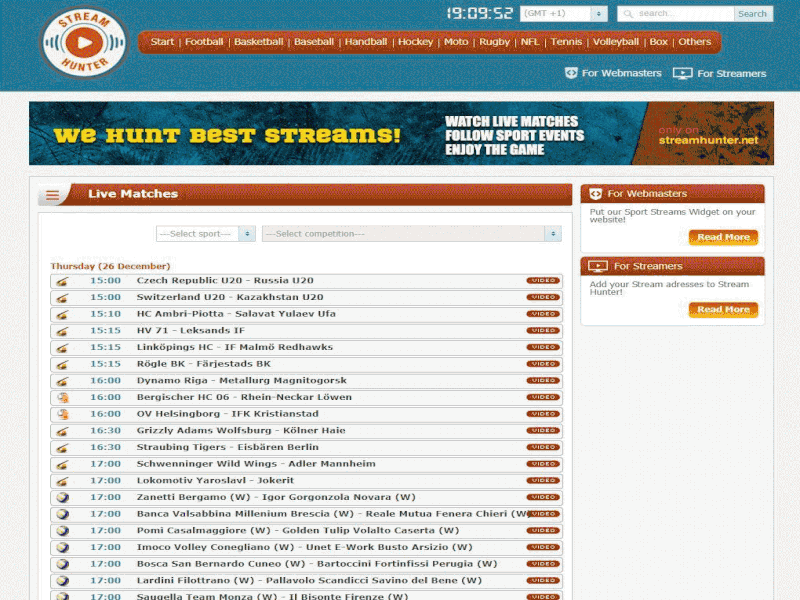Go to the Rugby section
Viewport: 800px width, 600px height.
[x=494, y=42]
